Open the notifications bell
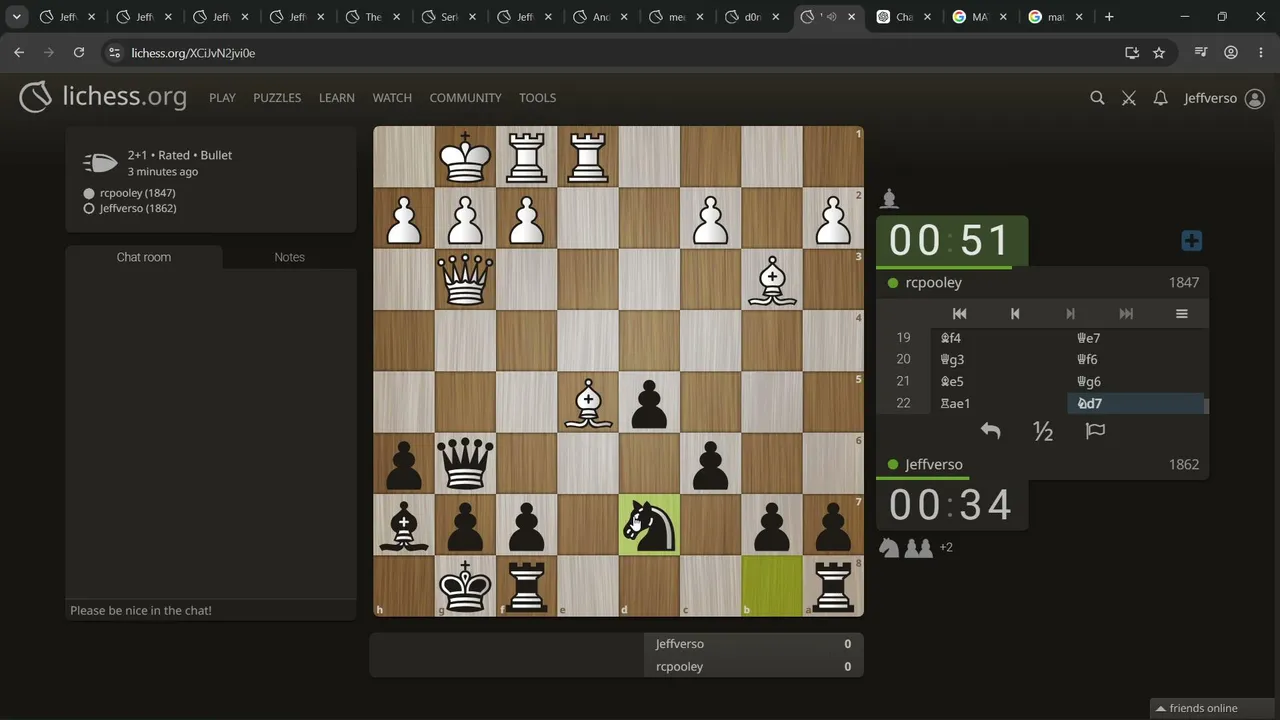This screenshot has width=1280, height=720. tap(1160, 98)
